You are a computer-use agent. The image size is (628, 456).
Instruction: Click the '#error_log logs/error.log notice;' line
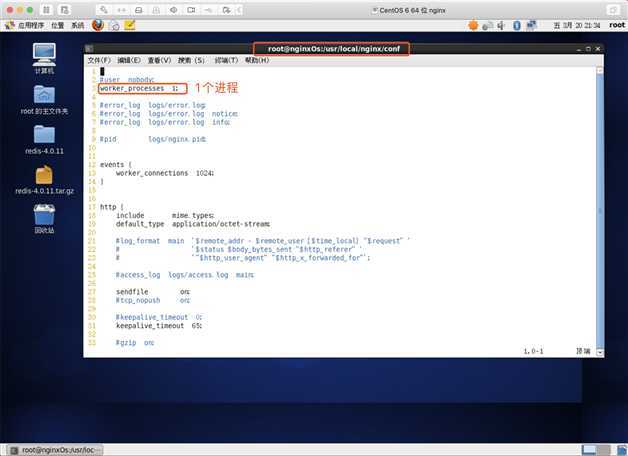169,114
